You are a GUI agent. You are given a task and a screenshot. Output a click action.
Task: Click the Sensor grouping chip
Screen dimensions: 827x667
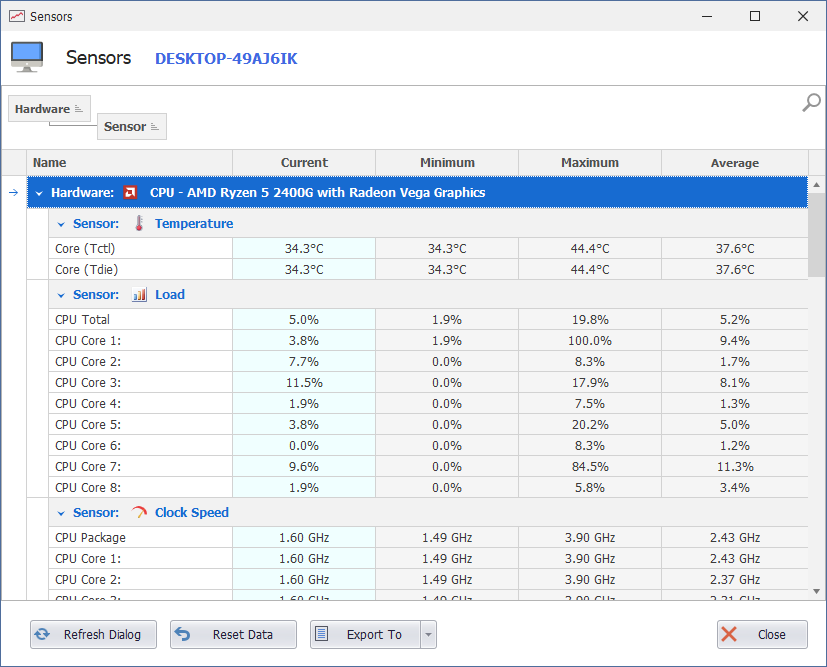pos(132,127)
